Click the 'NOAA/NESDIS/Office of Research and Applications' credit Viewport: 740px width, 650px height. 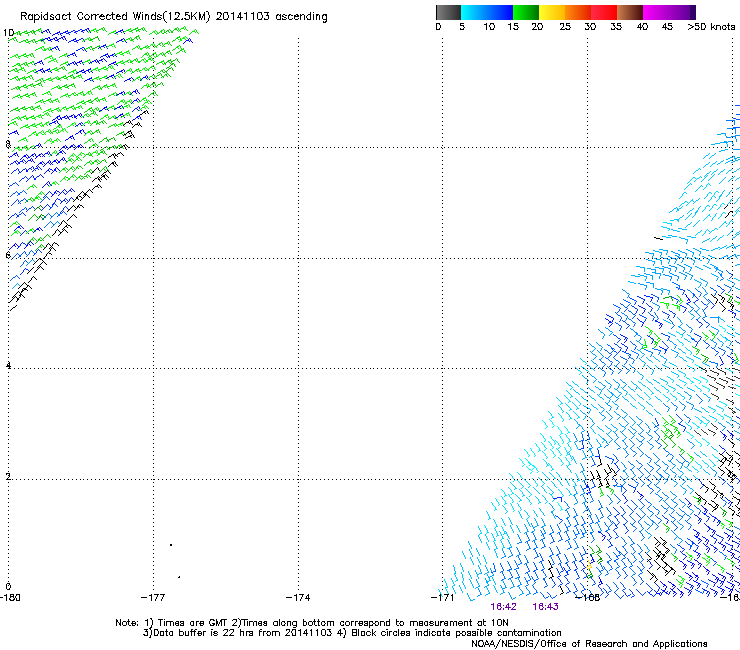tap(589, 644)
